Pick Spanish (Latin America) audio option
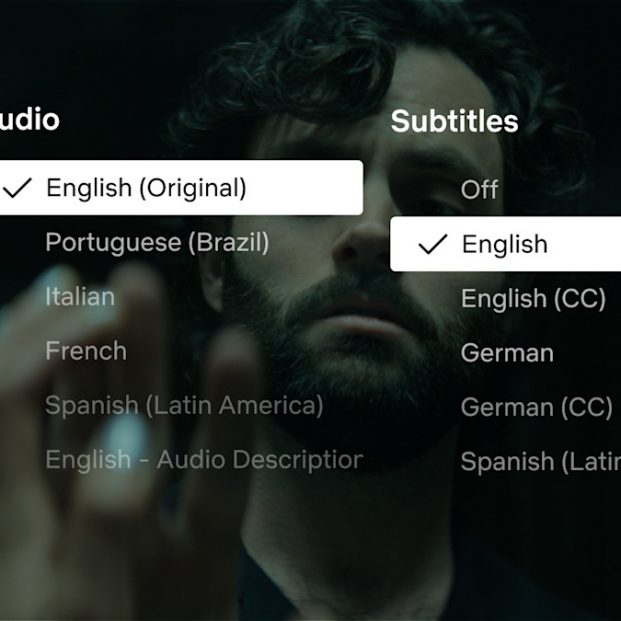This screenshot has height=621, width=621. click(x=184, y=406)
